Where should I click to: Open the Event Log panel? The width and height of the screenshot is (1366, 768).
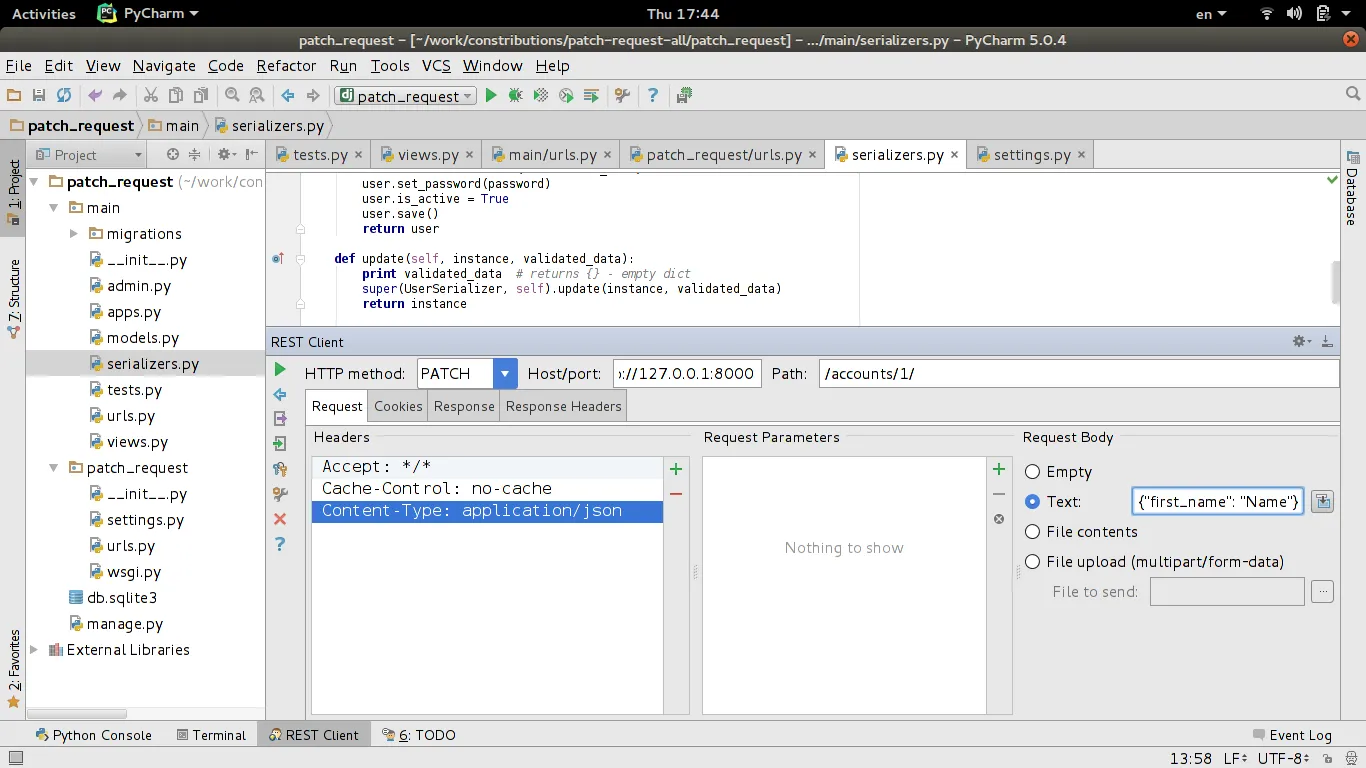[1291, 735]
